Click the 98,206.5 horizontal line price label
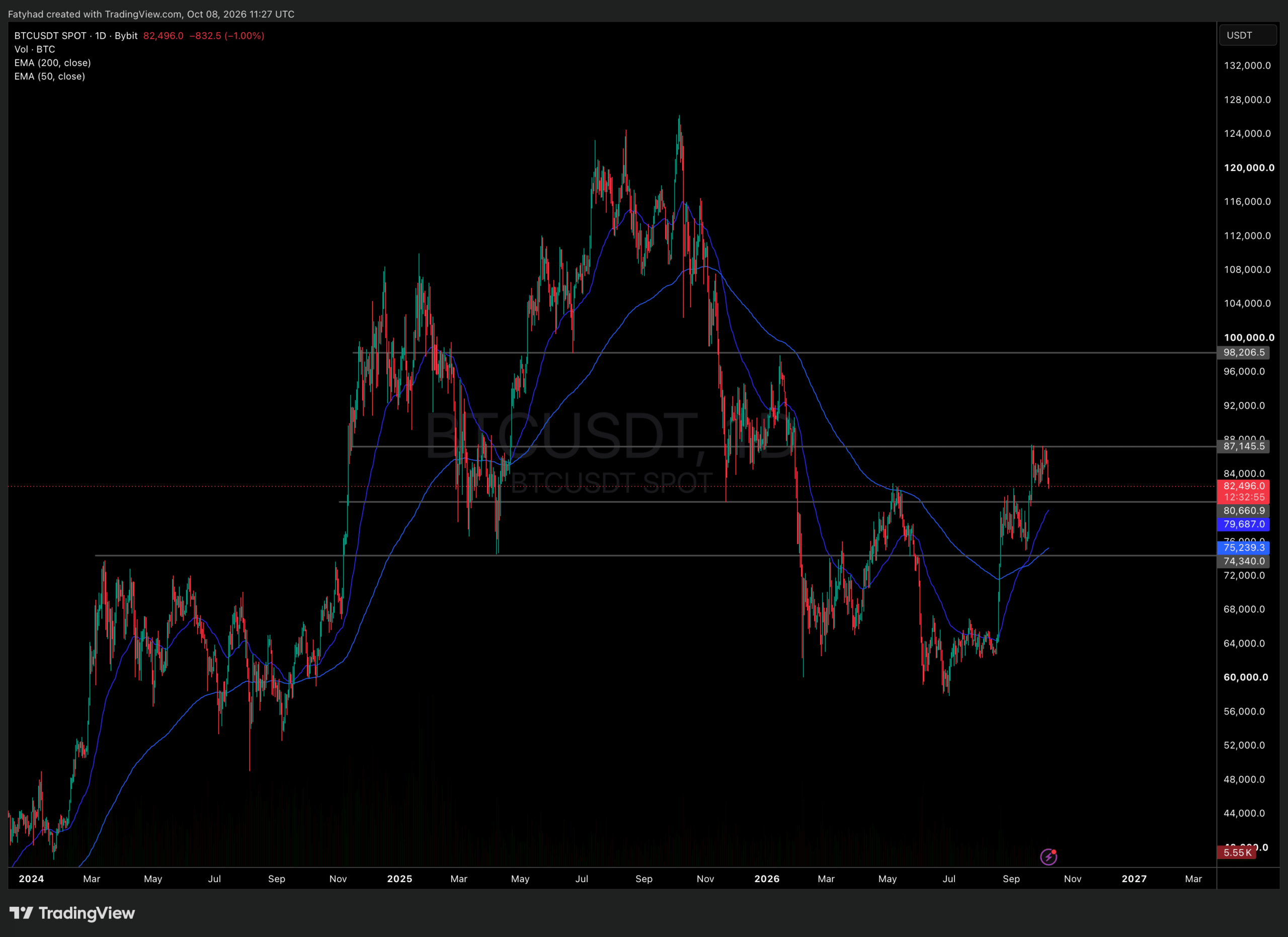The image size is (1288, 937). tap(1244, 353)
